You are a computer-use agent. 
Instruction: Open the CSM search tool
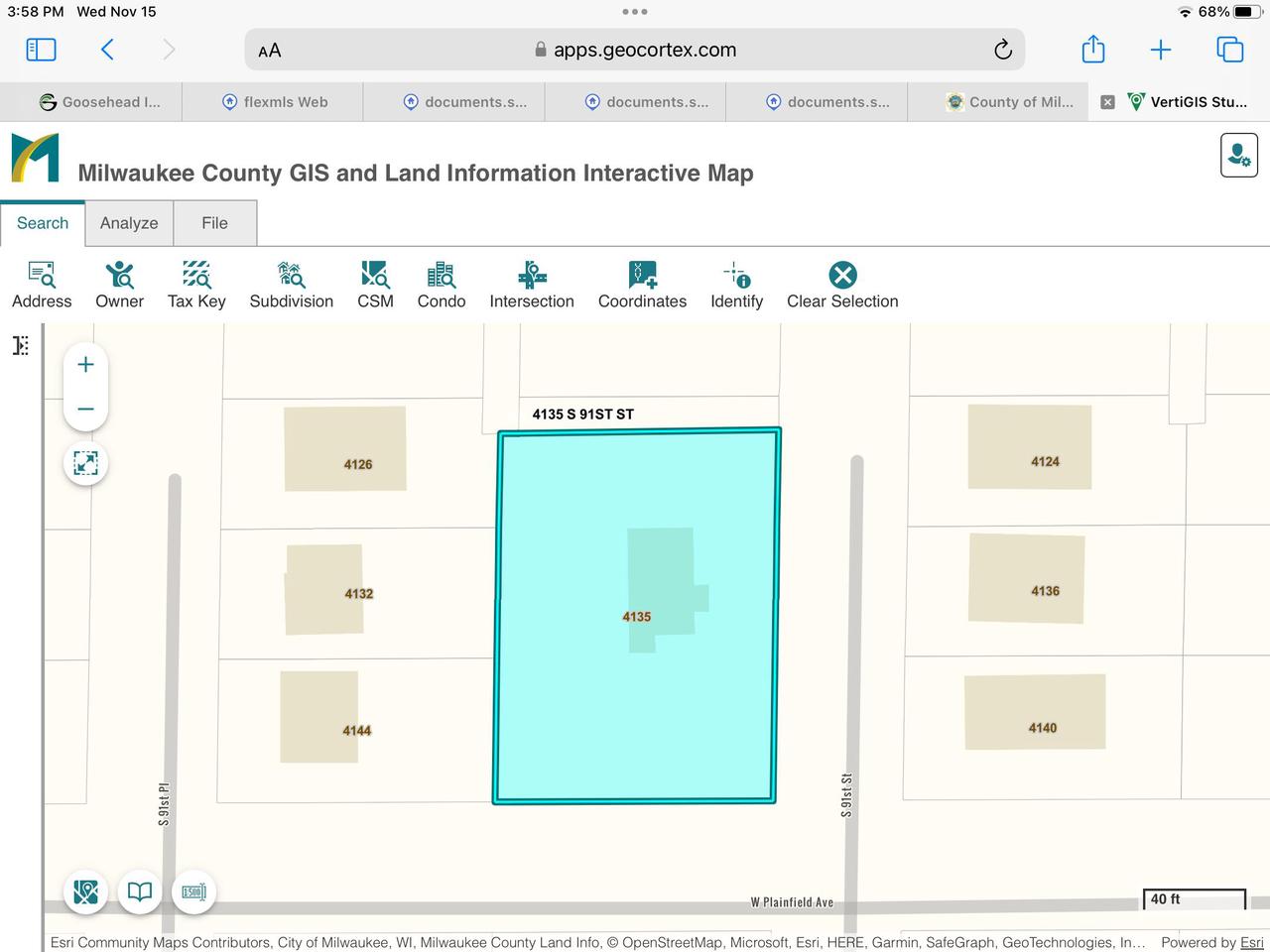375,285
